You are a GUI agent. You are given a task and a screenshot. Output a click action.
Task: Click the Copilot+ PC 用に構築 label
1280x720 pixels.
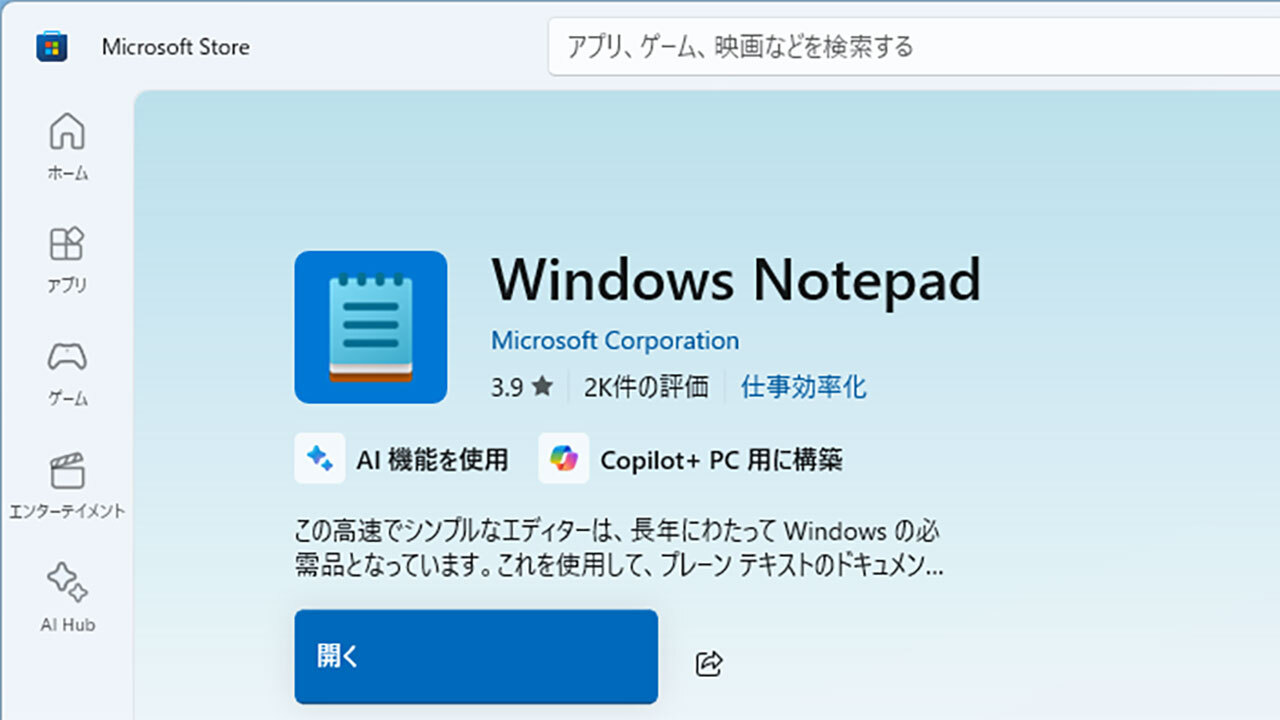pos(721,460)
